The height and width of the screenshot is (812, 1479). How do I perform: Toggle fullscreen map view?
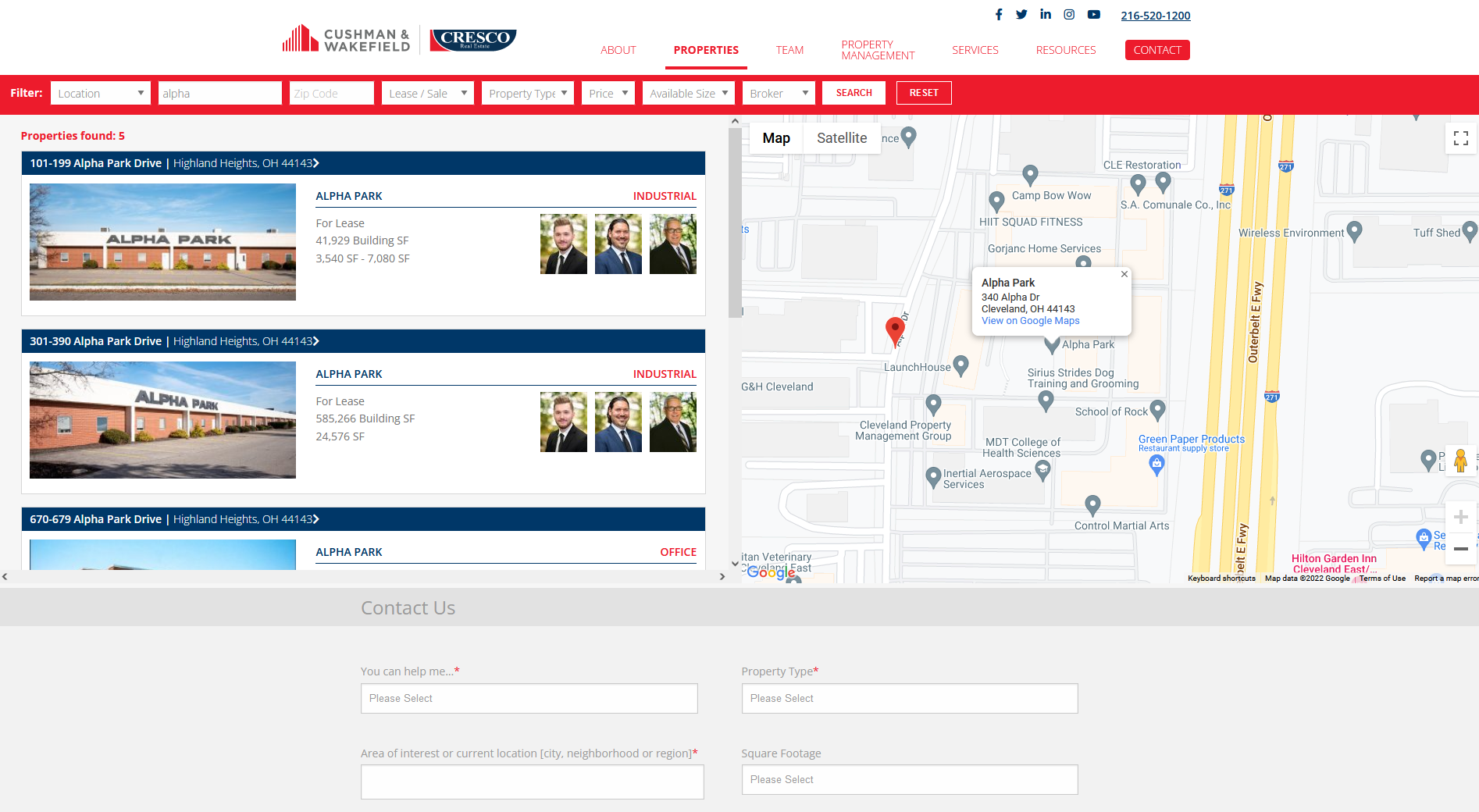(1461, 138)
